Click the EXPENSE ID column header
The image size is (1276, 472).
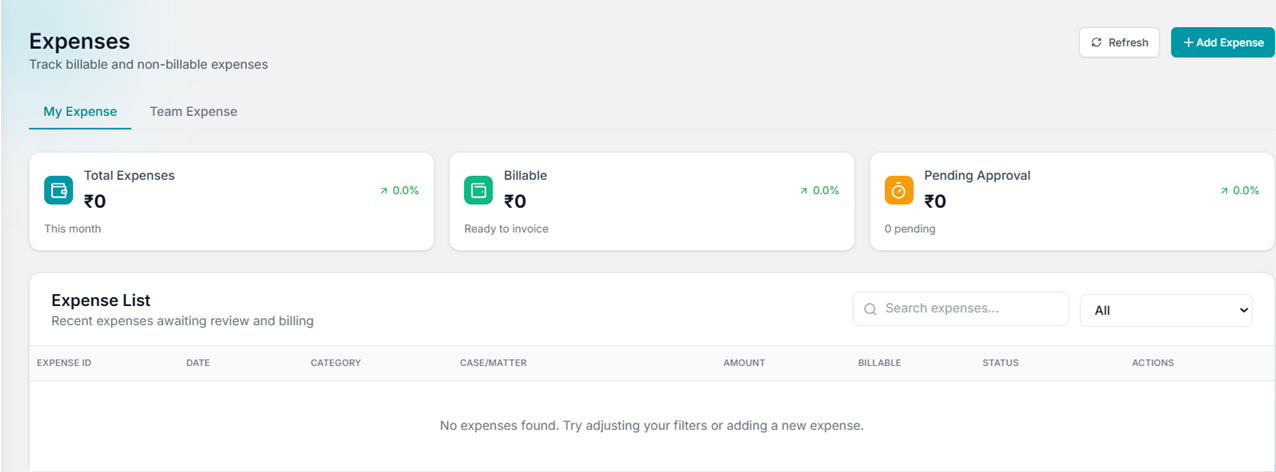[64, 363]
